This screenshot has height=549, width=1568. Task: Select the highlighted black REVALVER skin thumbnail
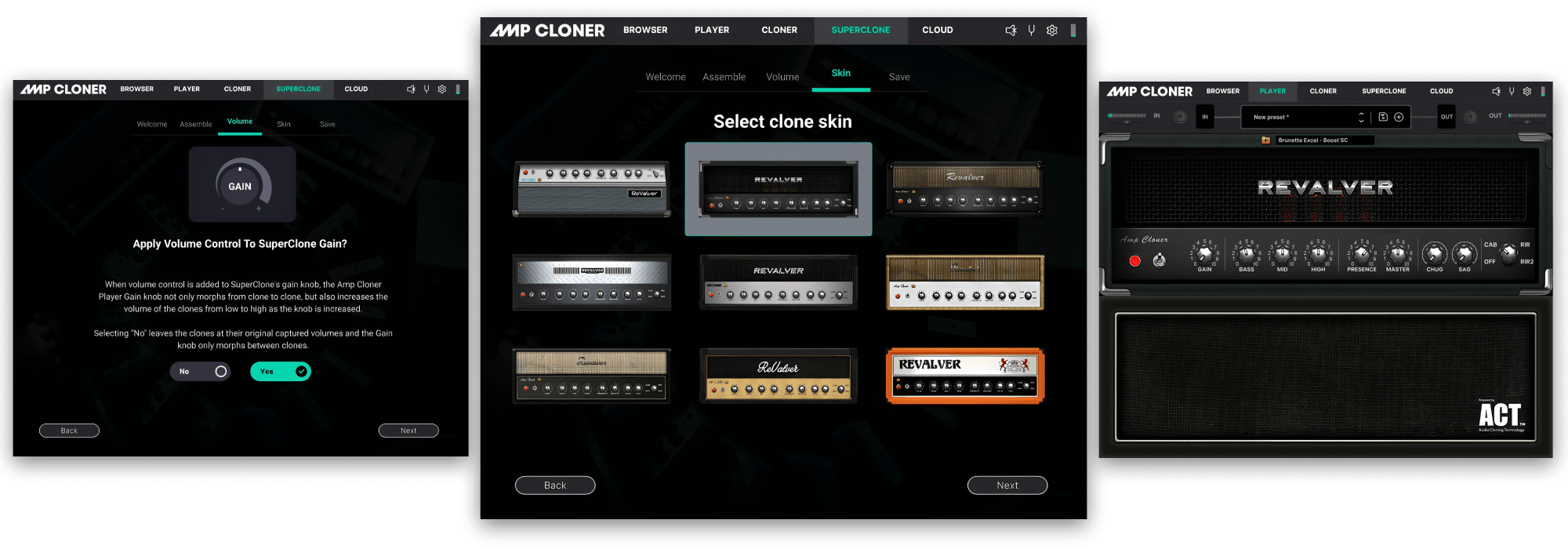[x=779, y=189]
